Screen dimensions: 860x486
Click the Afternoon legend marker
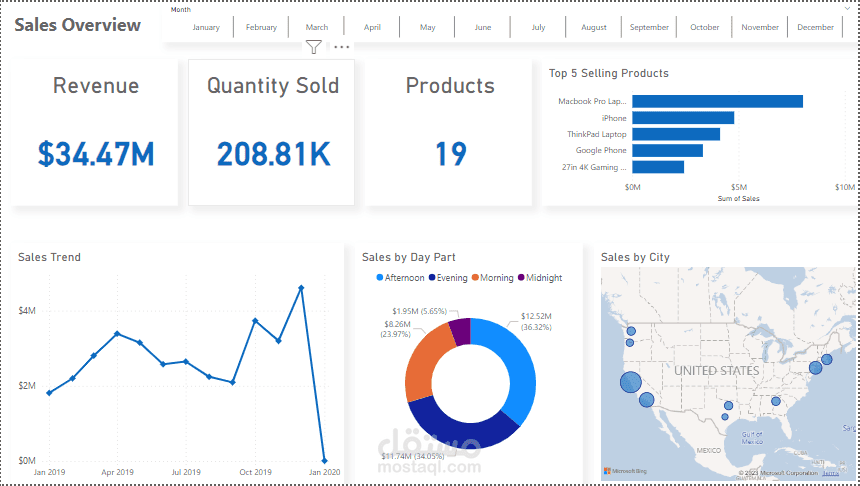pyautogui.click(x=380, y=278)
